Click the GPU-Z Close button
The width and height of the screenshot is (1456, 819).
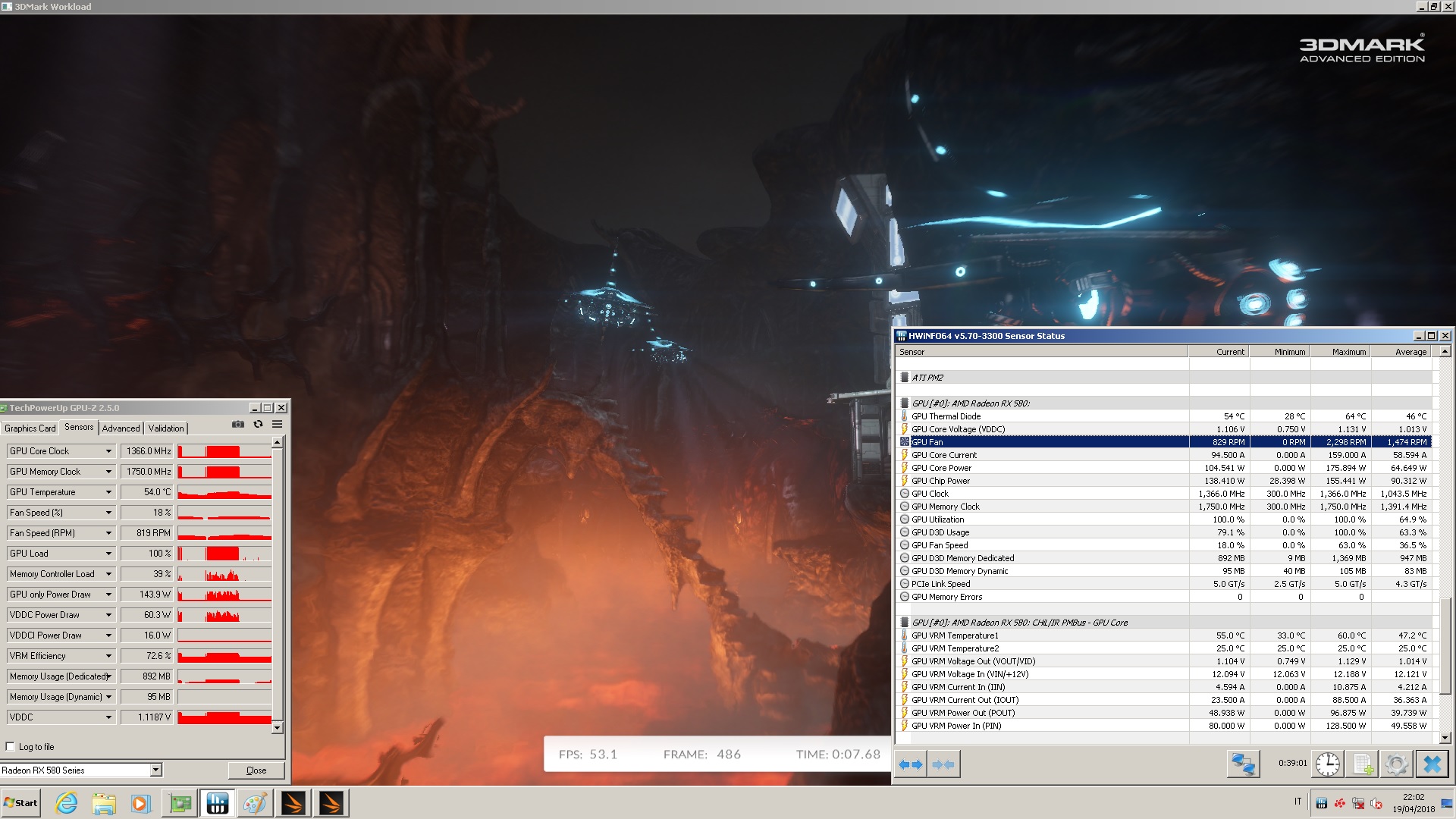pos(256,770)
